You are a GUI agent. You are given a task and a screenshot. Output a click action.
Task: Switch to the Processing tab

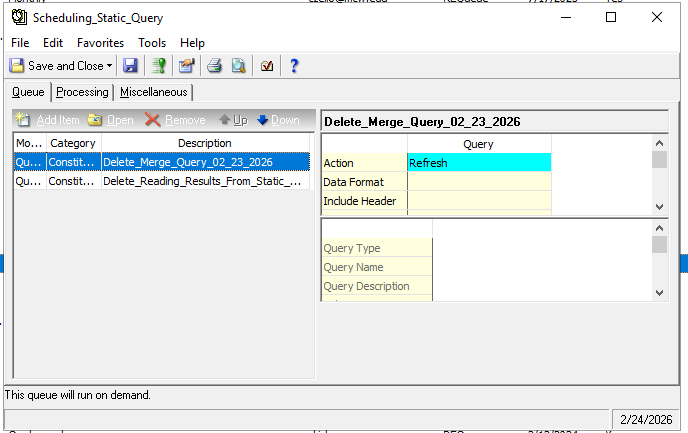click(82, 92)
